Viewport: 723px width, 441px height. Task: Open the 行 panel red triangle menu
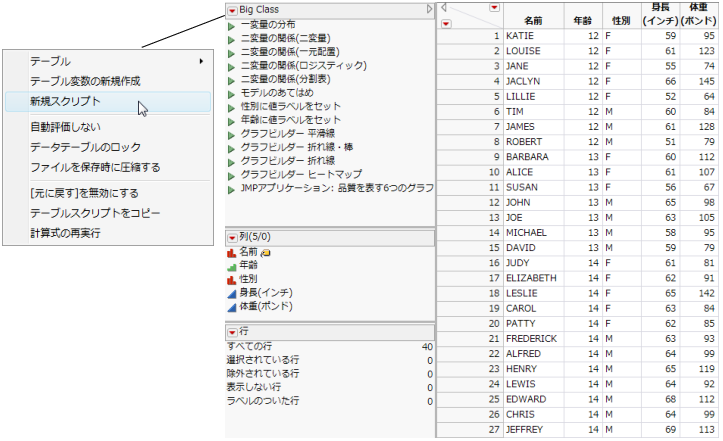click(x=231, y=332)
